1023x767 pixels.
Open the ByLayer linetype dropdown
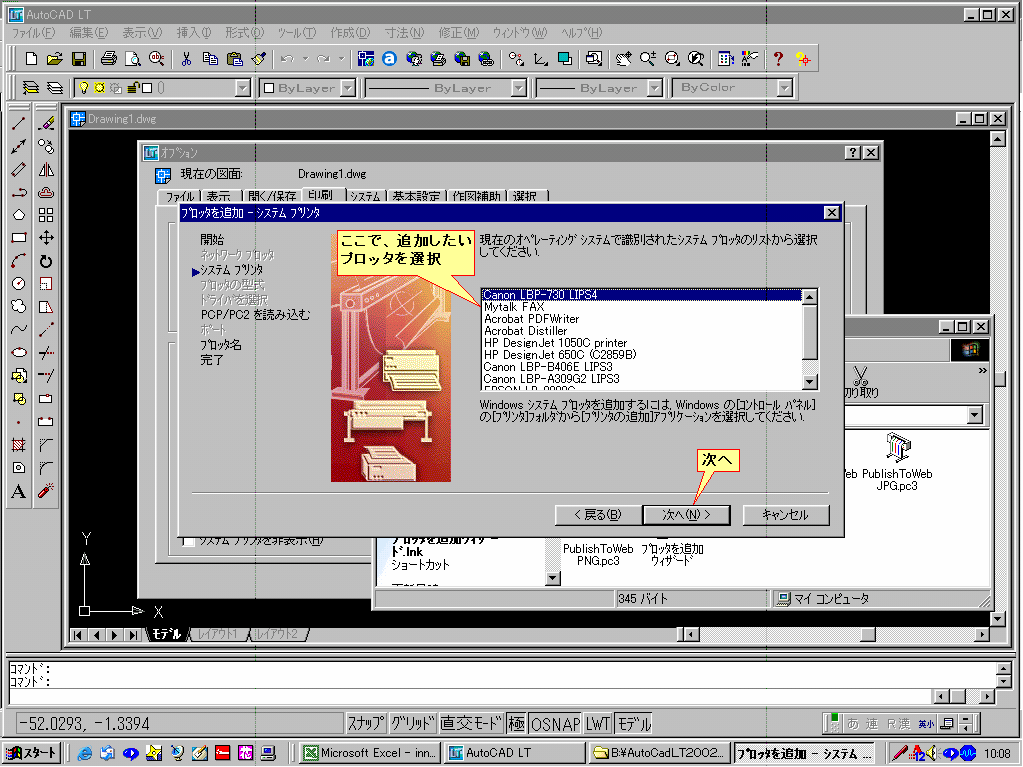coord(518,88)
